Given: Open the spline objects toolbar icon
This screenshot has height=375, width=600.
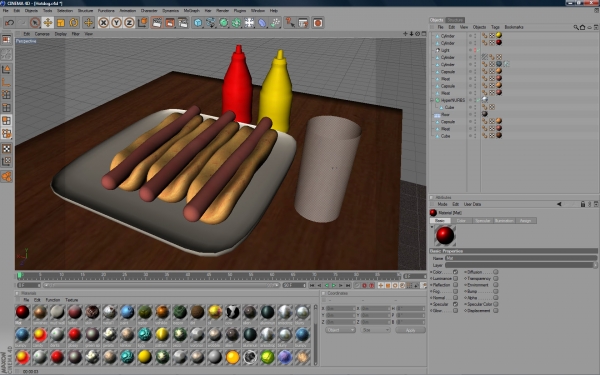Looking at the screenshot, I should (x=211, y=23).
